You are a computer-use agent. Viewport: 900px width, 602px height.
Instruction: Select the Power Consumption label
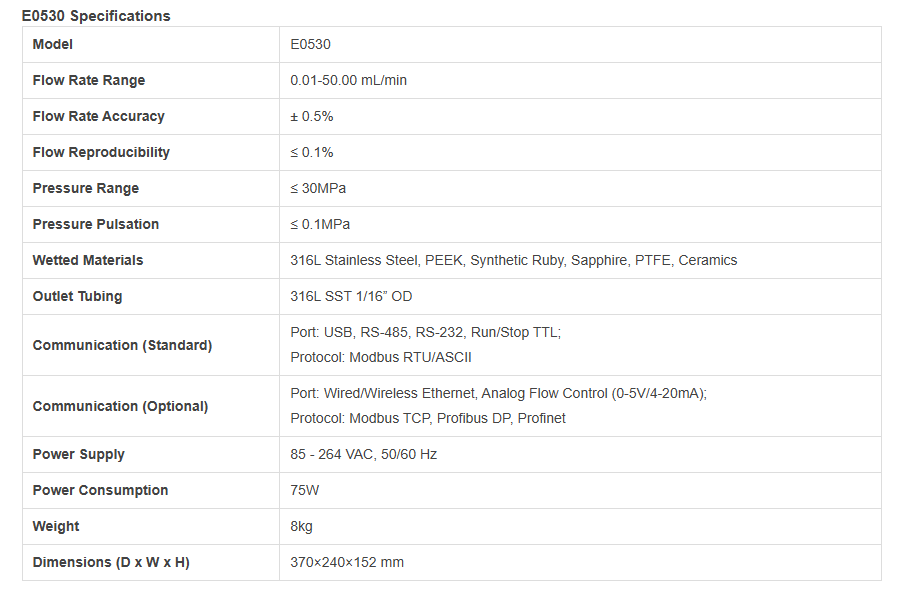click(100, 490)
